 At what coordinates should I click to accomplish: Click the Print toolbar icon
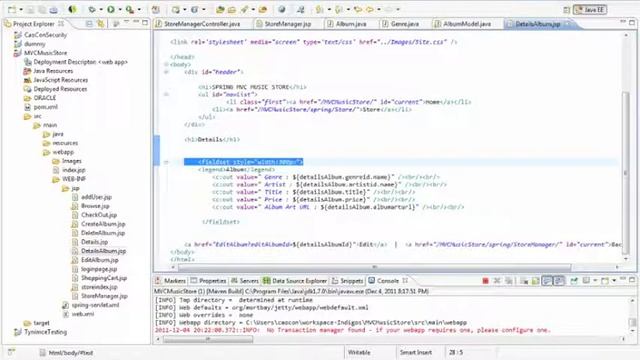(x=53, y=9)
